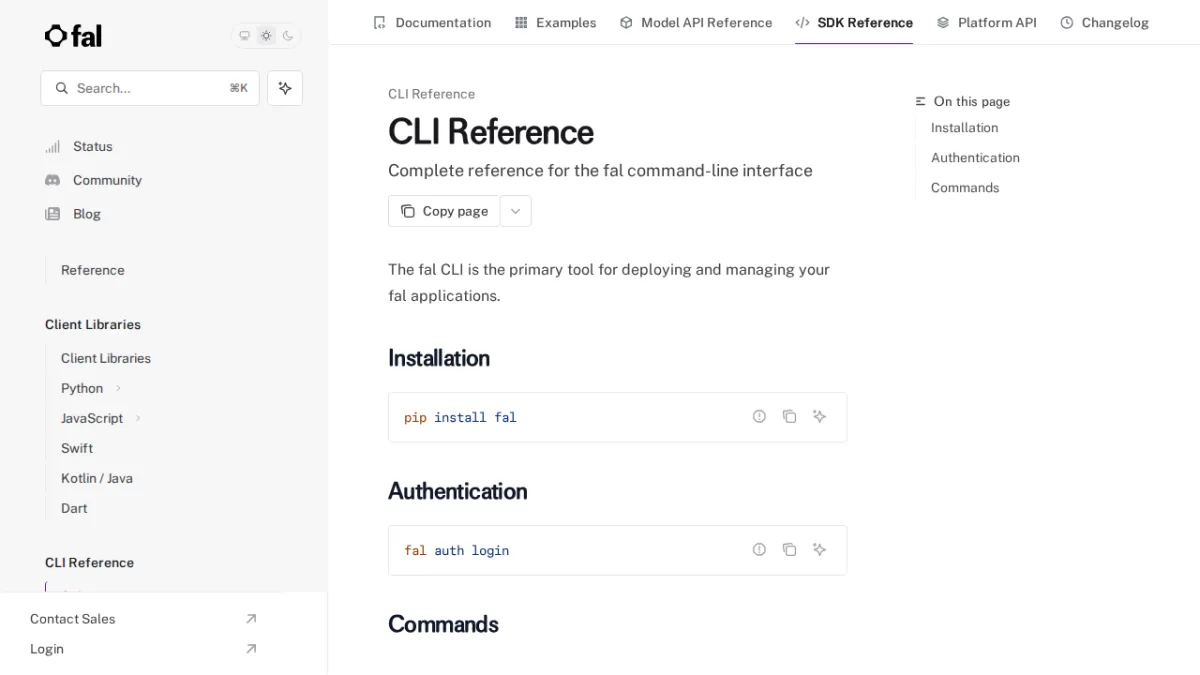Expand the JavaScript sidebar chevron

(x=138, y=418)
